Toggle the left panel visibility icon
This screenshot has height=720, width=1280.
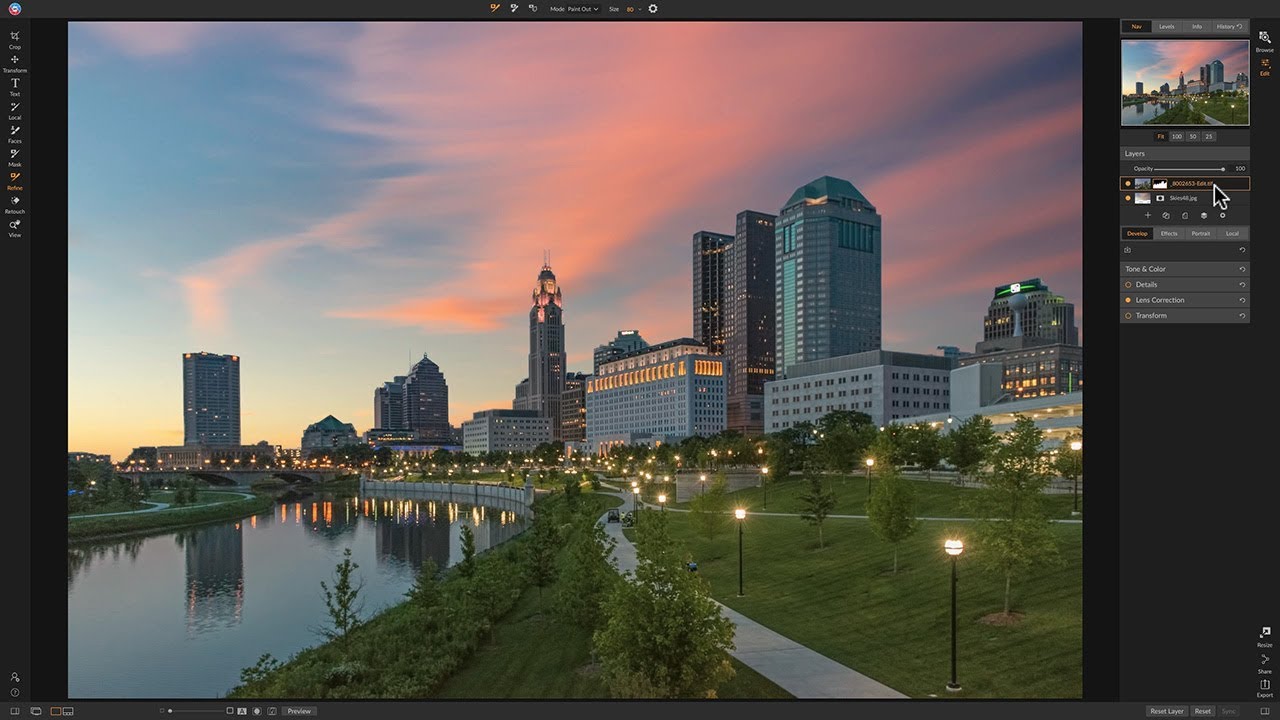[14, 711]
